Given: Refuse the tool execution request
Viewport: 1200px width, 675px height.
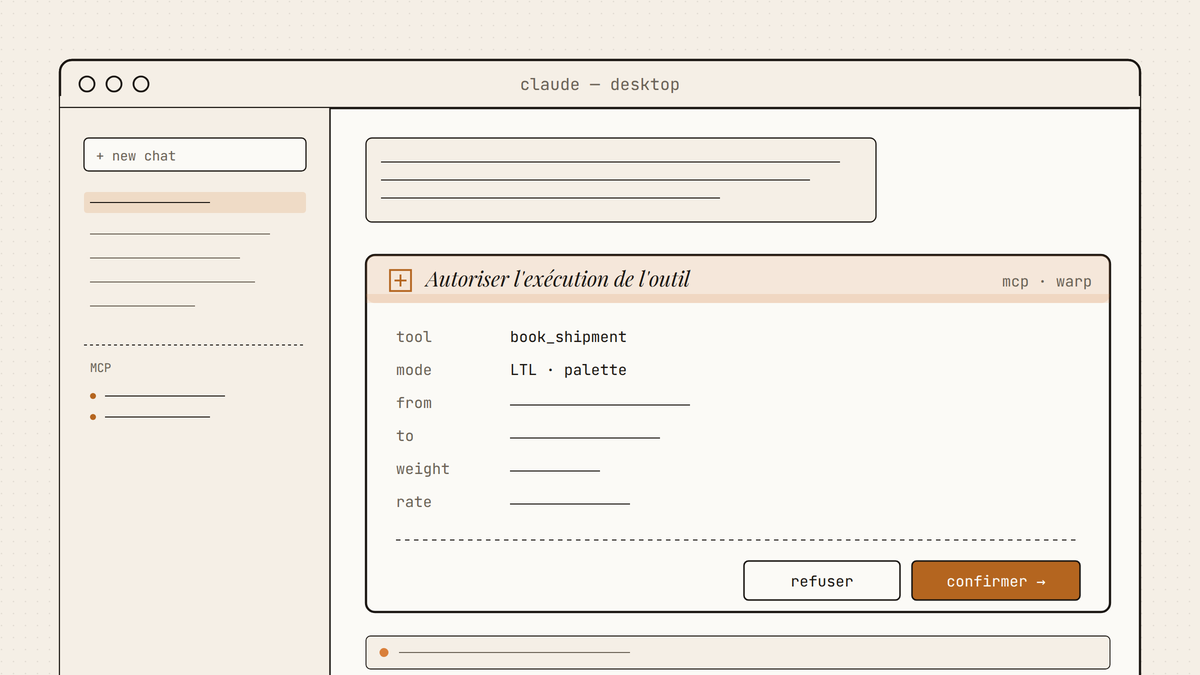Looking at the screenshot, I should [x=822, y=581].
